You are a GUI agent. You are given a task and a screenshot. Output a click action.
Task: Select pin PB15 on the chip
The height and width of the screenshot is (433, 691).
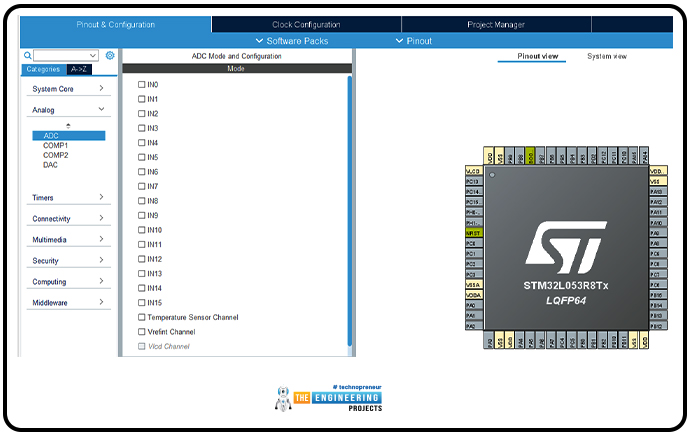[658, 295]
